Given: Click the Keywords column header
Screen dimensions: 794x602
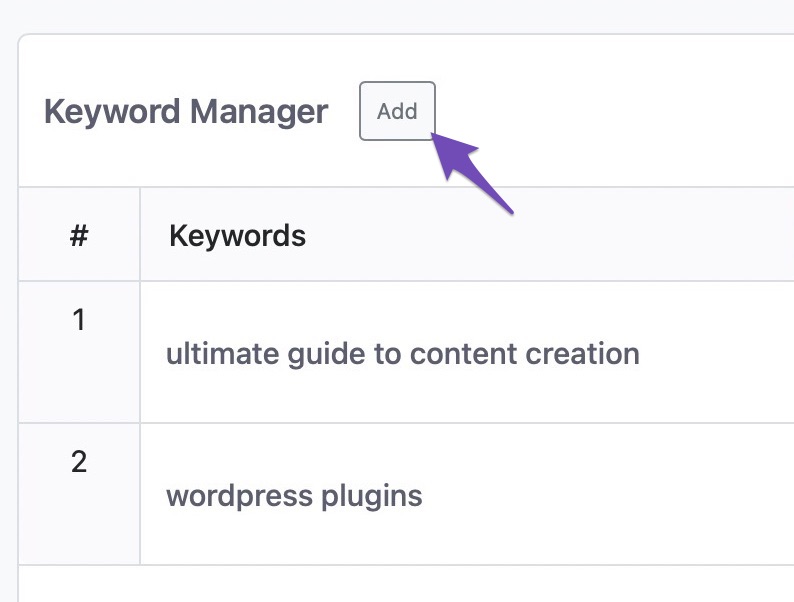Looking at the screenshot, I should tap(237, 236).
